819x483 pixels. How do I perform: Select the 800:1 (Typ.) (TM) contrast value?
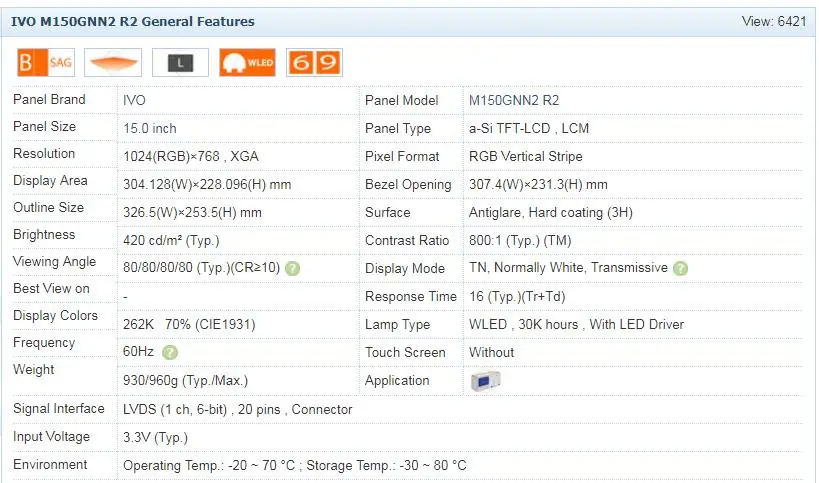coord(520,241)
